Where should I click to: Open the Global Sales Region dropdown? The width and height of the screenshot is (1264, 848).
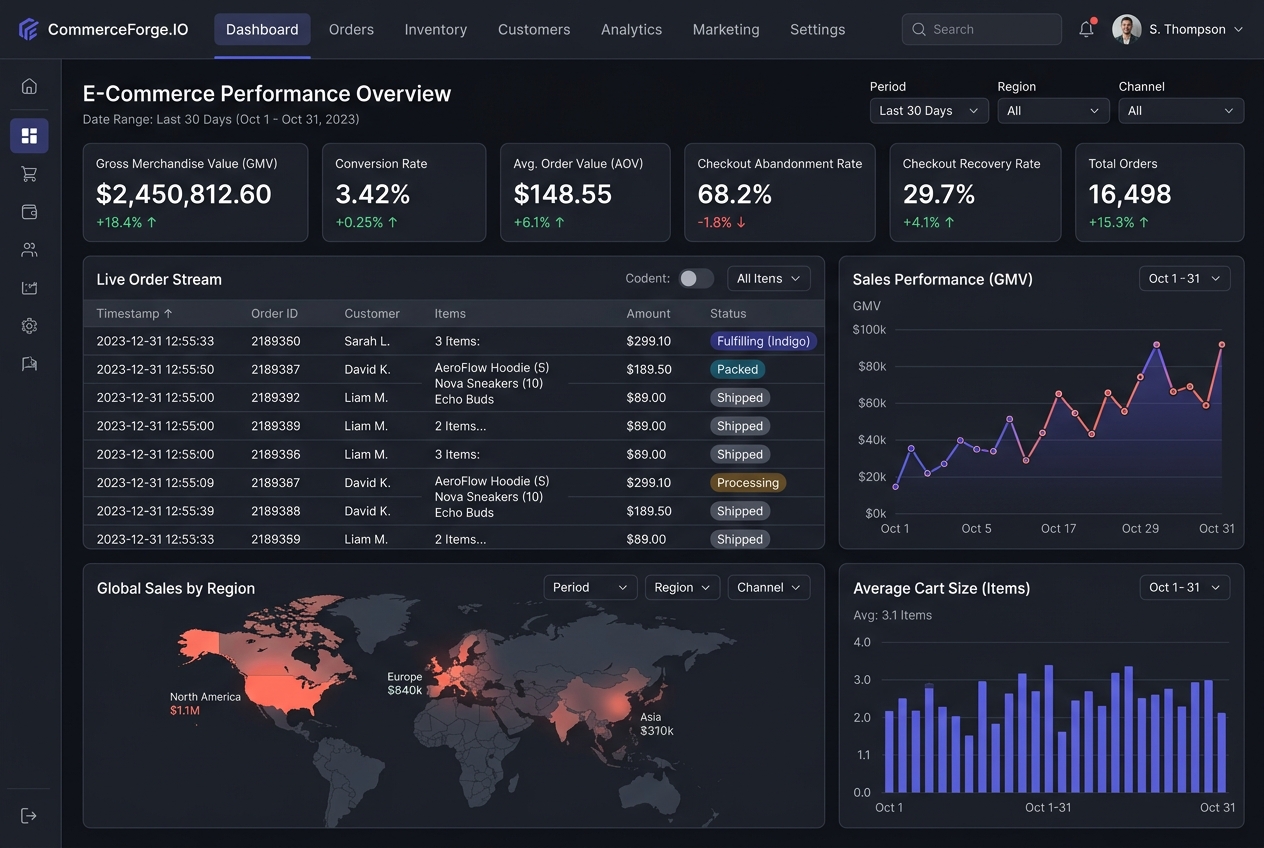682,588
